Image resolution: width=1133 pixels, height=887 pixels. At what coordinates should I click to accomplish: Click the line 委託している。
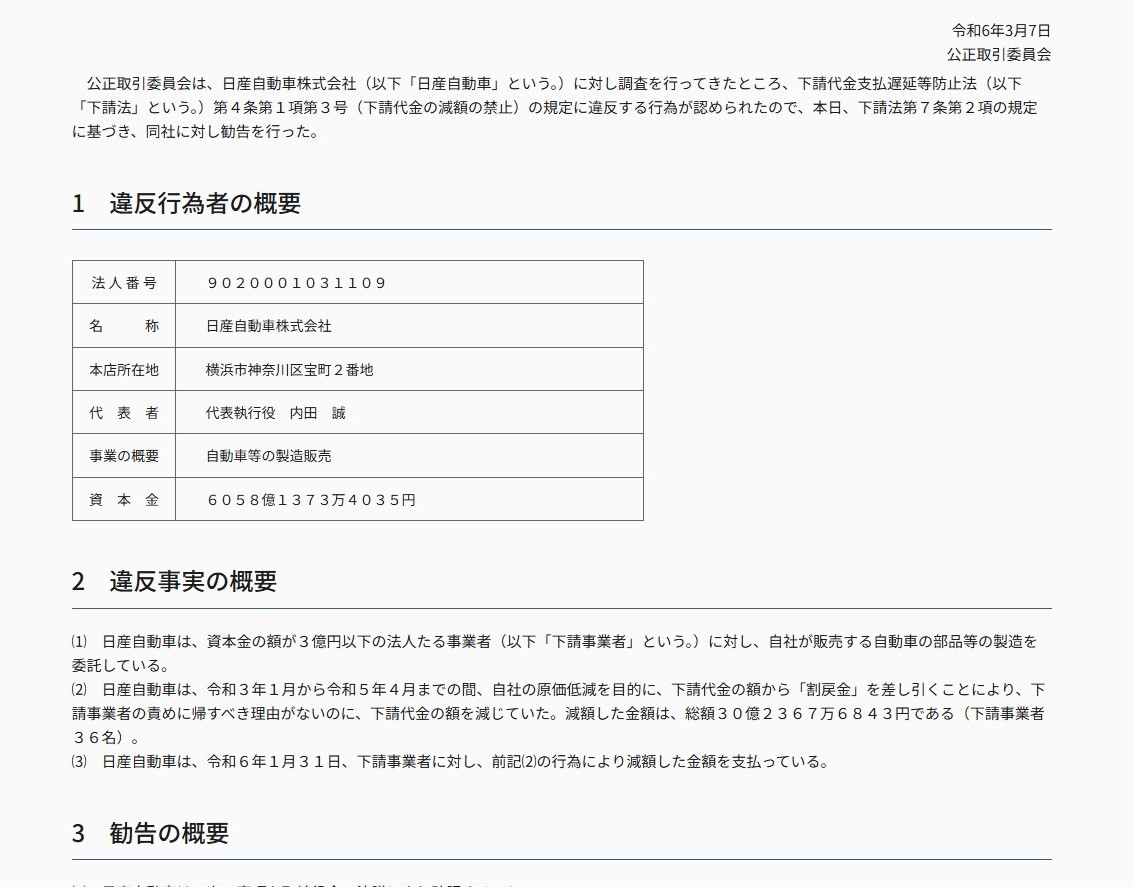pos(121,665)
